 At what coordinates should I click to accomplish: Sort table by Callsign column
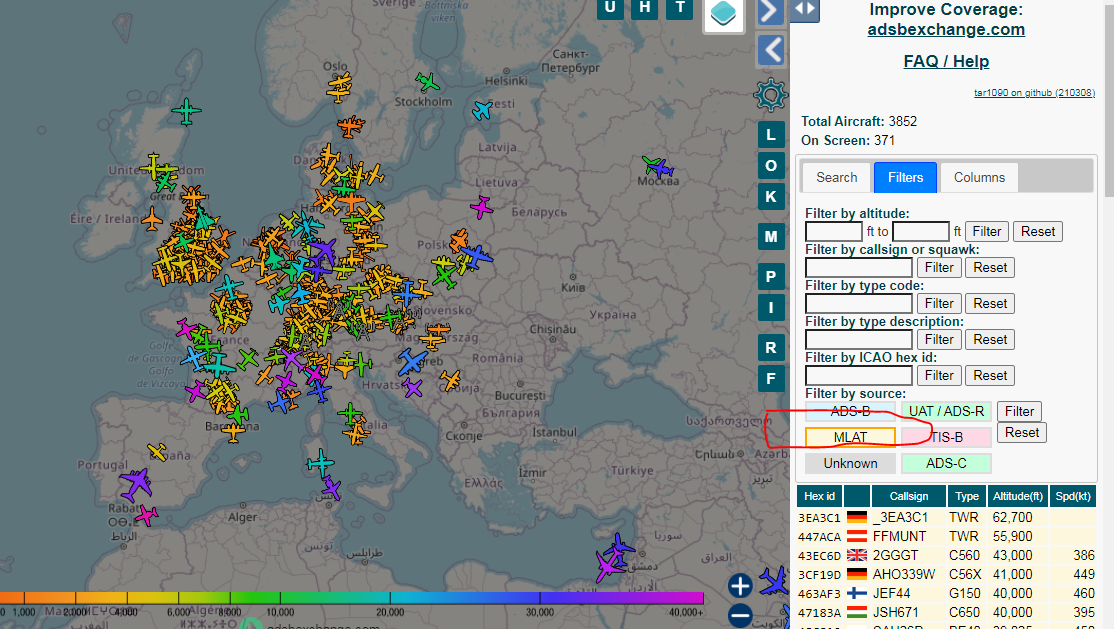coord(909,496)
